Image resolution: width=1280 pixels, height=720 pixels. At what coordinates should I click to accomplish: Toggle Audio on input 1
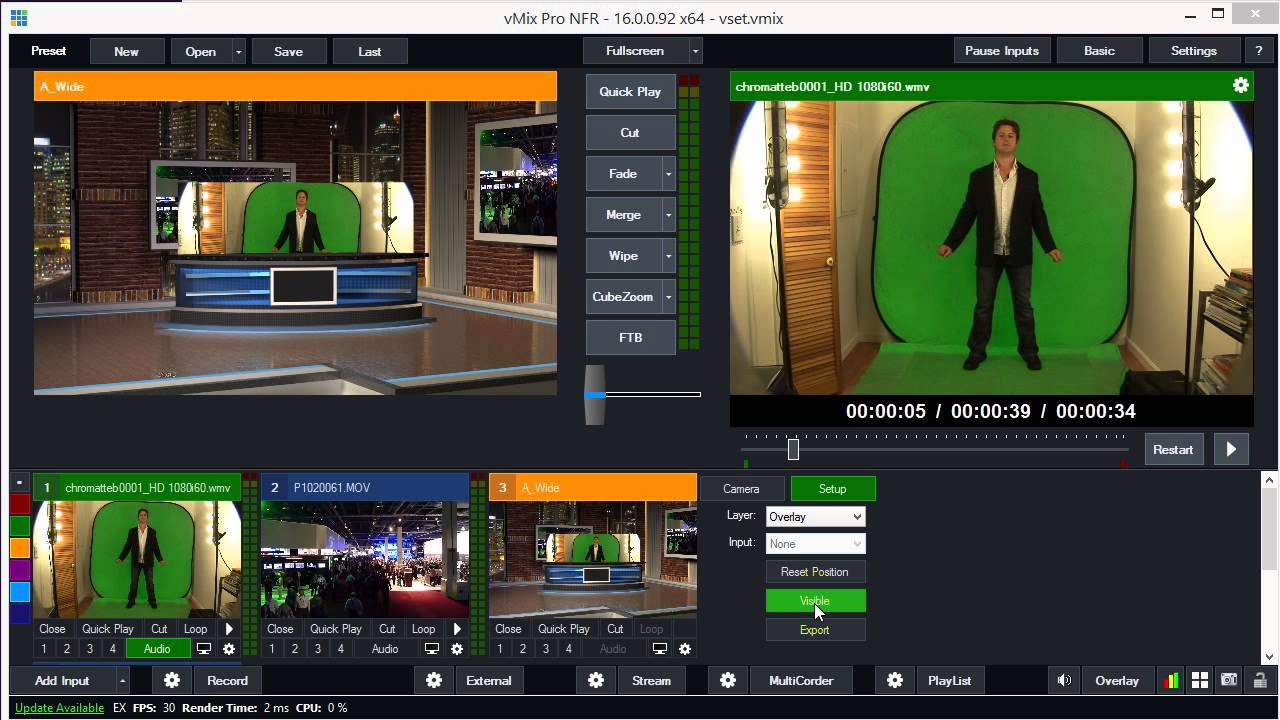157,649
